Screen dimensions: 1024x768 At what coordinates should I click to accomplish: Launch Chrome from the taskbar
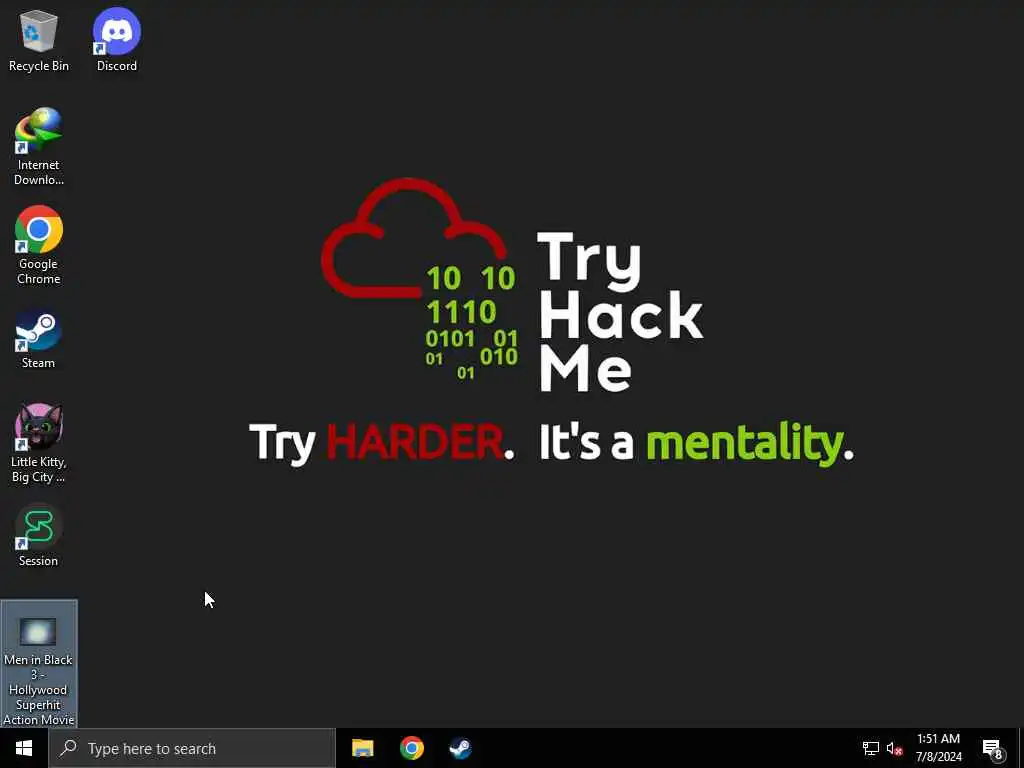(411, 748)
